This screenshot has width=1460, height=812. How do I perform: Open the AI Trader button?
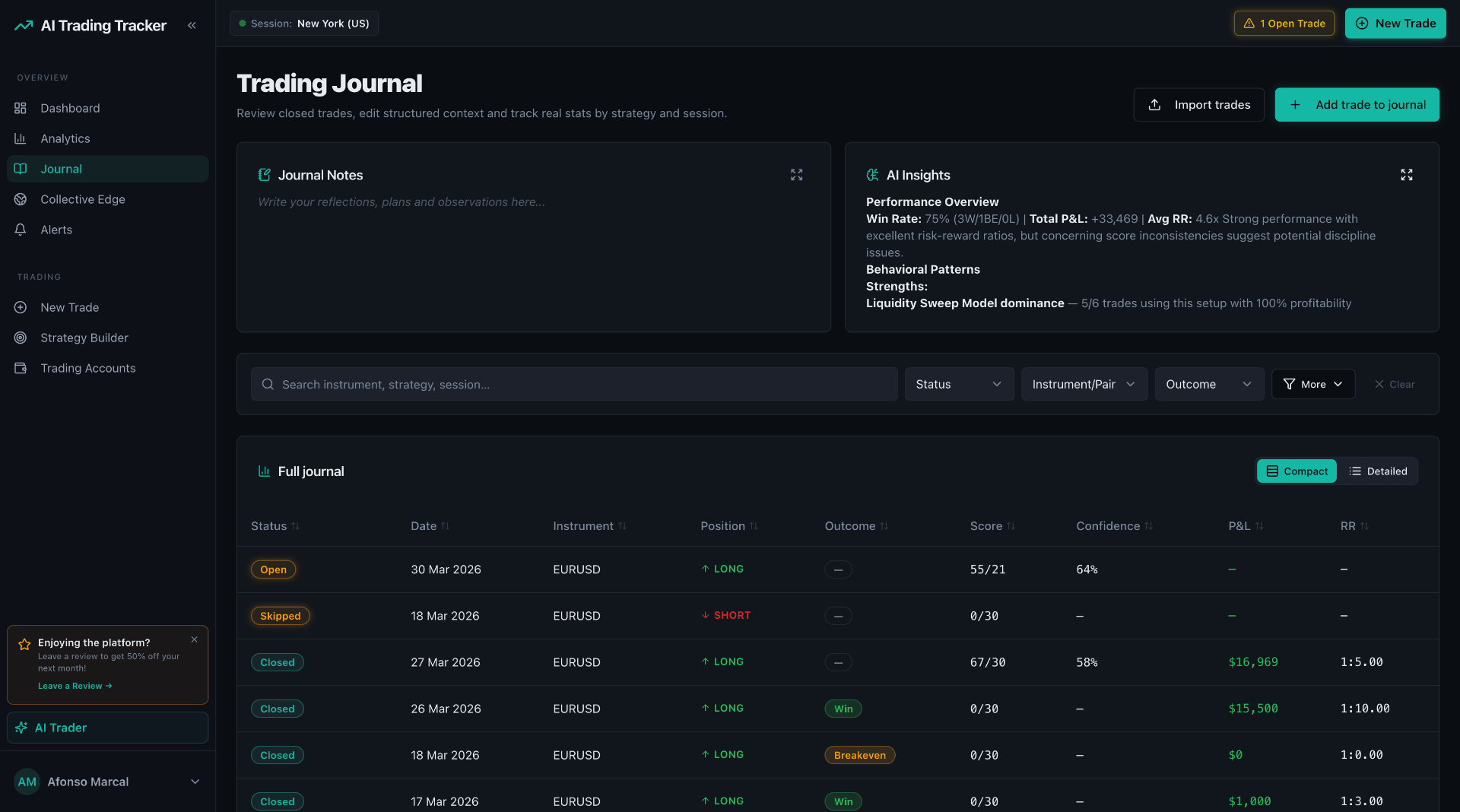[x=107, y=728]
